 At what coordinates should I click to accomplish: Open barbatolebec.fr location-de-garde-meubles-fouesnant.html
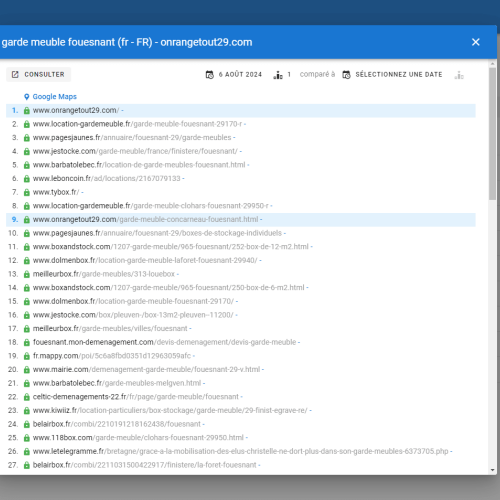coord(139,165)
